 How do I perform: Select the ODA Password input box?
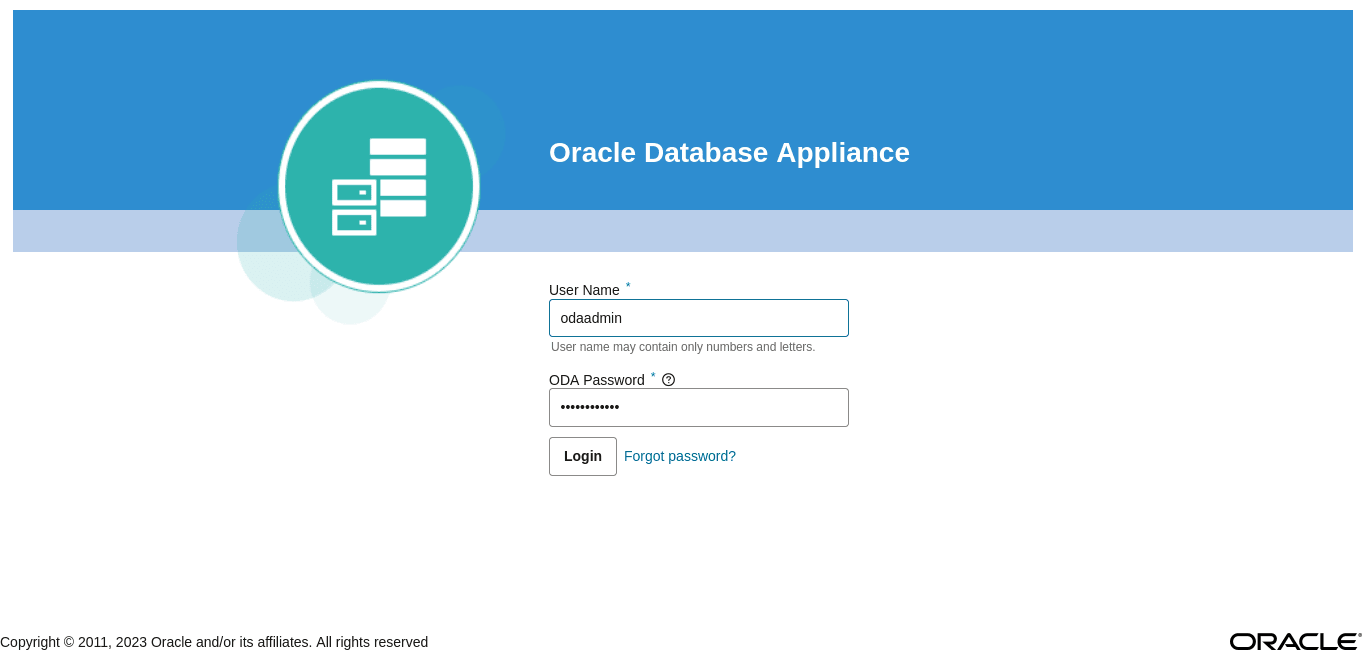tap(698, 407)
